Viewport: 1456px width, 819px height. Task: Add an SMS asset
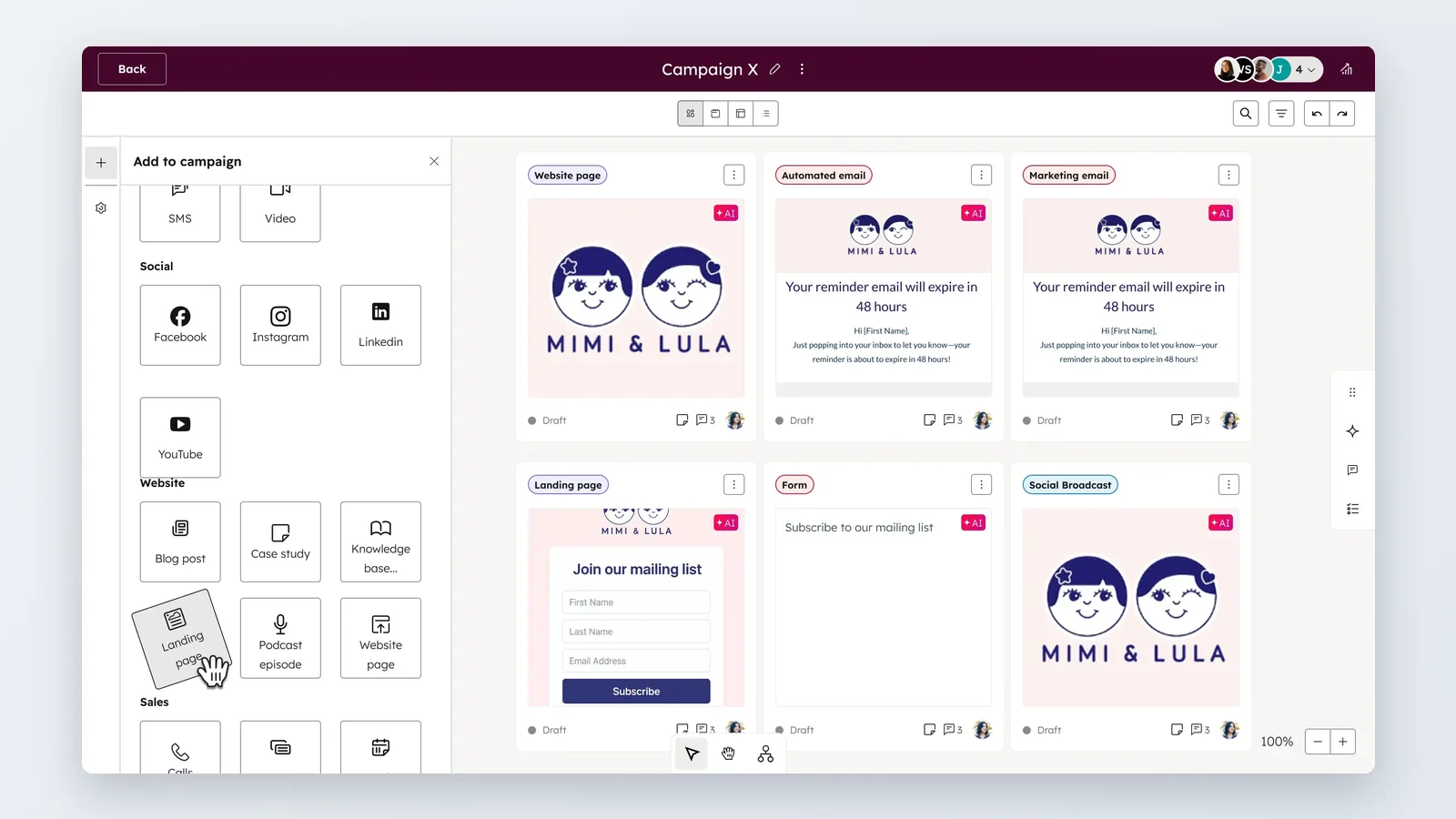[x=180, y=213]
